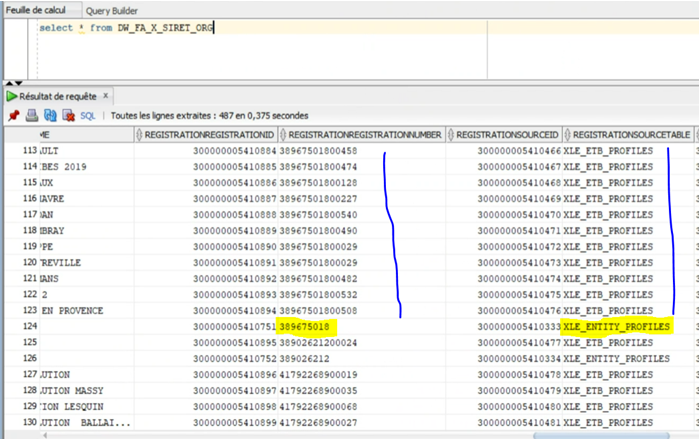
Task: Sort by REGISTRATIONSOURCETABLE column header
Action: 628,135
